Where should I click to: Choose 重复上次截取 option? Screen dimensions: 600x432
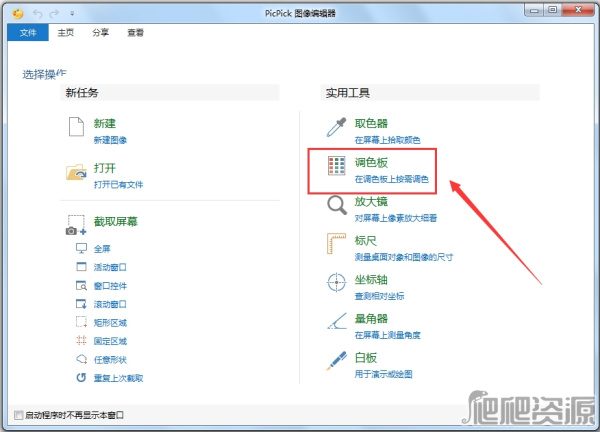click(x=119, y=378)
